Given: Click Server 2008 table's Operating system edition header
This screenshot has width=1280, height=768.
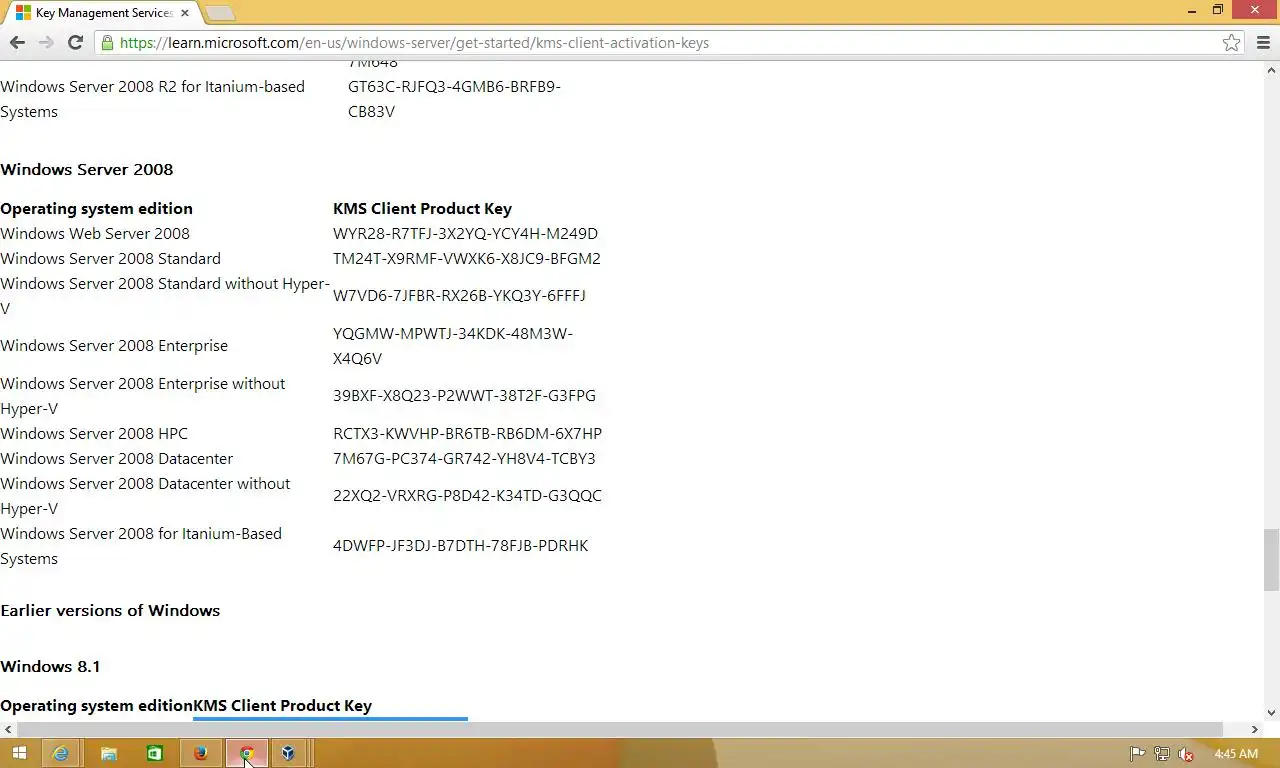Looking at the screenshot, I should click(x=96, y=208).
